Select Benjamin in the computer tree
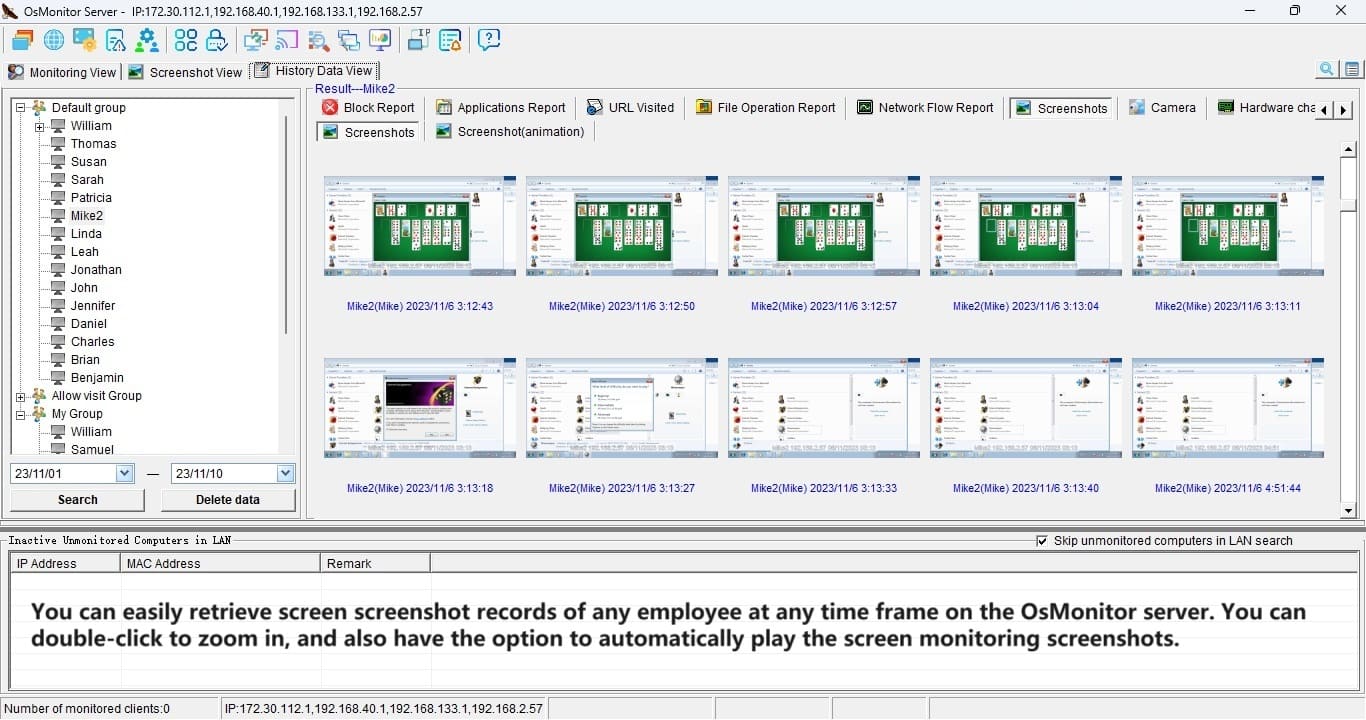Viewport: 1366px width, 720px height. click(x=97, y=378)
